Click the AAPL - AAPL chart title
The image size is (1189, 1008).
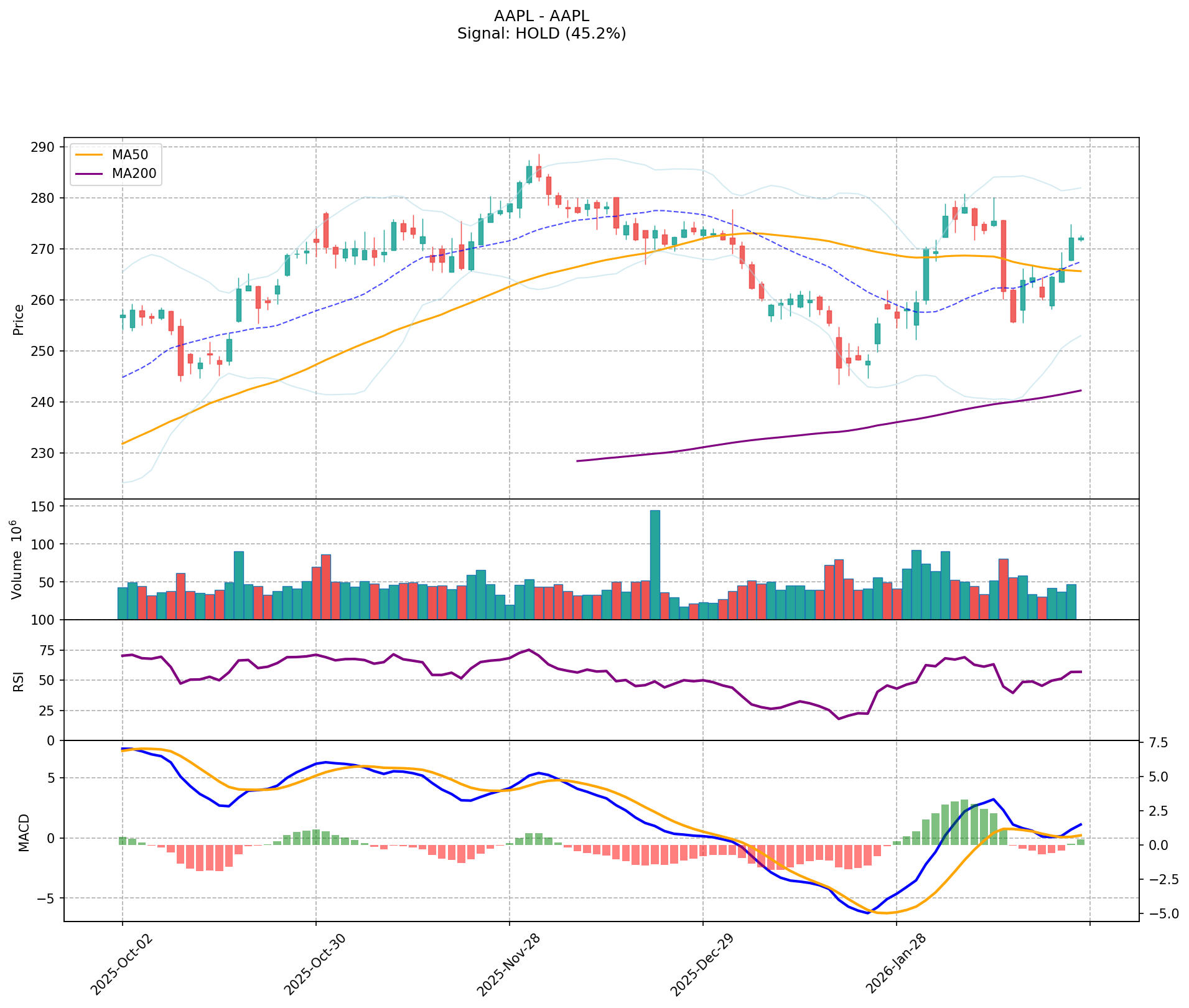coord(541,16)
